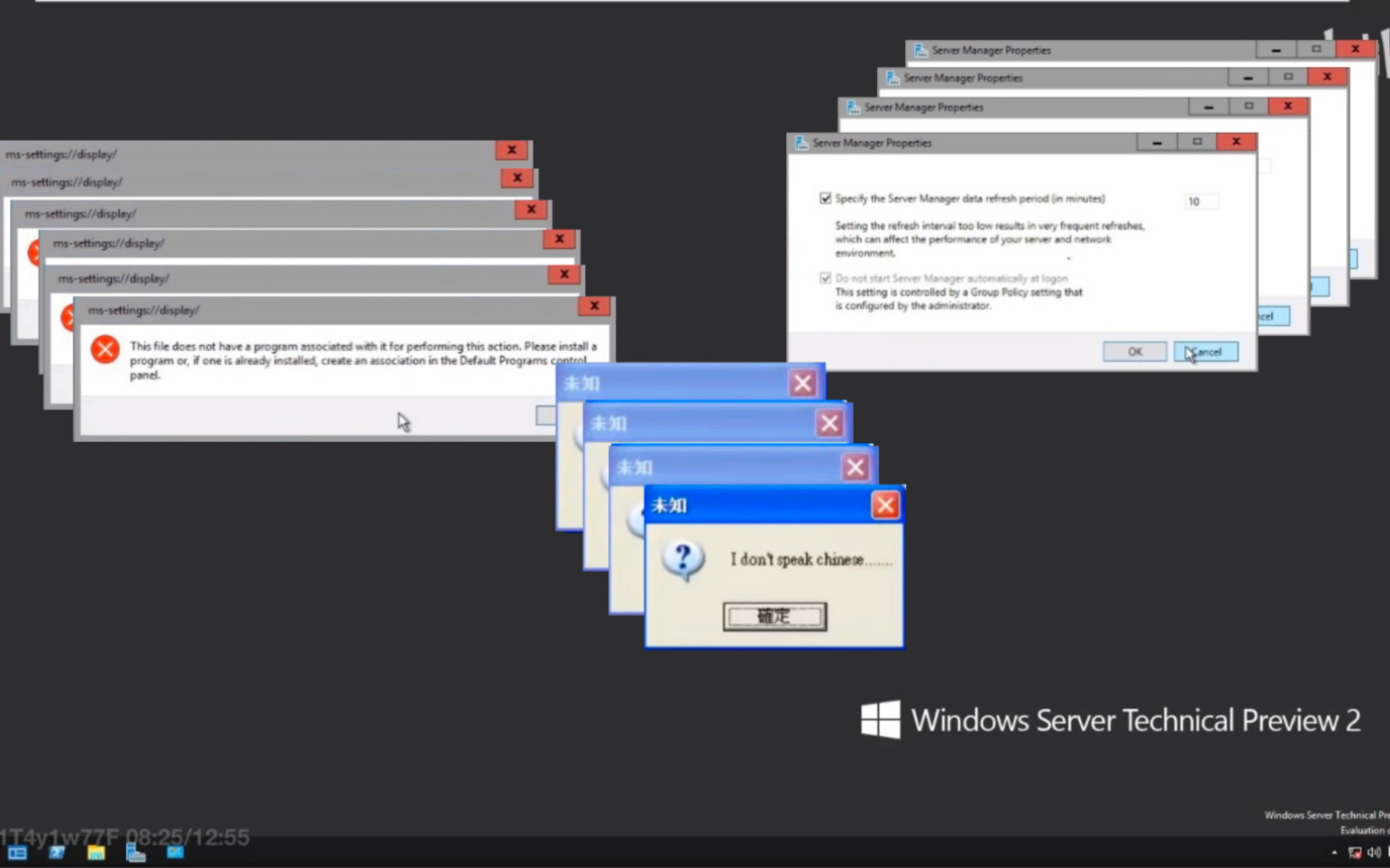Click the text "I don't speak chinese......."
Image resolution: width=1390 pixels, height=868 pixels.
(x=812, y=560)
